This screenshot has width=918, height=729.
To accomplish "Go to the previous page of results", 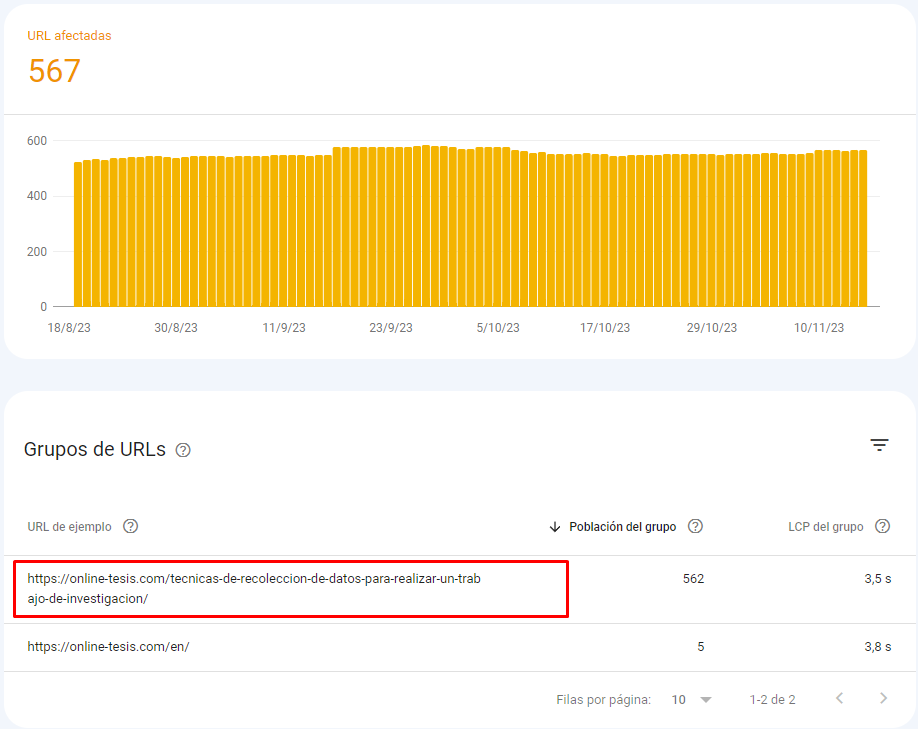I will (840, 698).
